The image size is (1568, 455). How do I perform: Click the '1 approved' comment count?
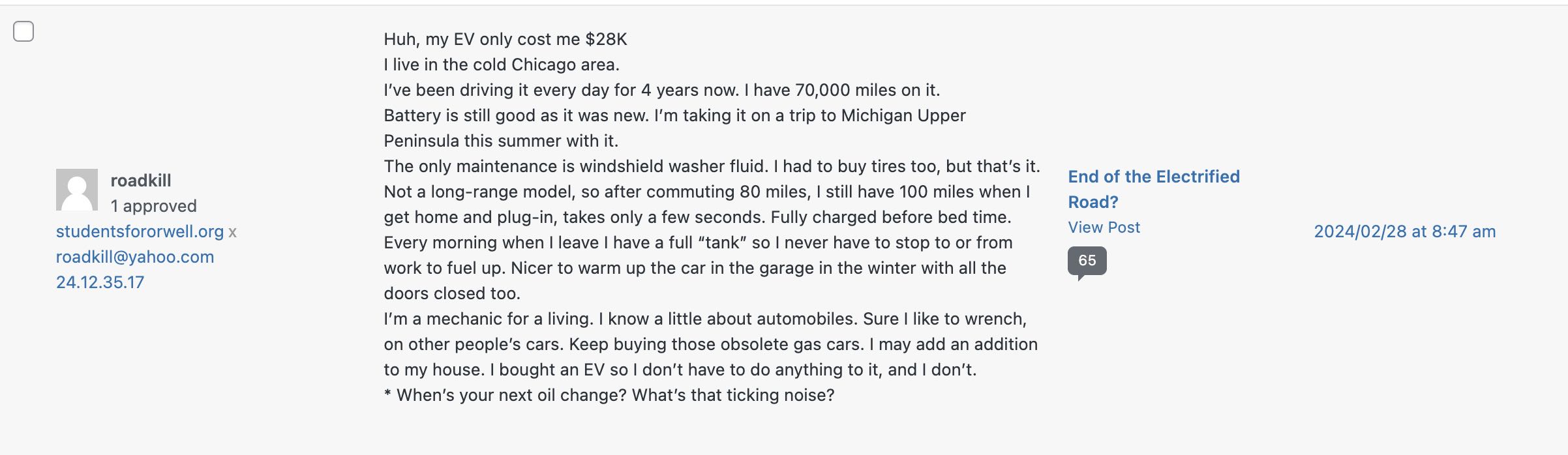pos(153,206)
